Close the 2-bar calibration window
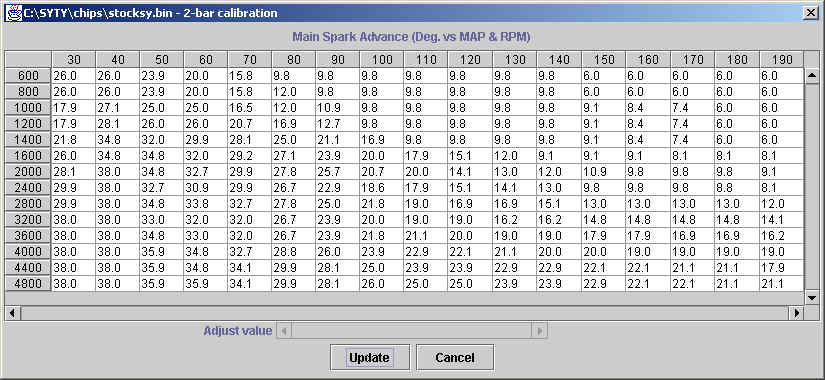This screenshot has width=825, height=380. [811, 13]
